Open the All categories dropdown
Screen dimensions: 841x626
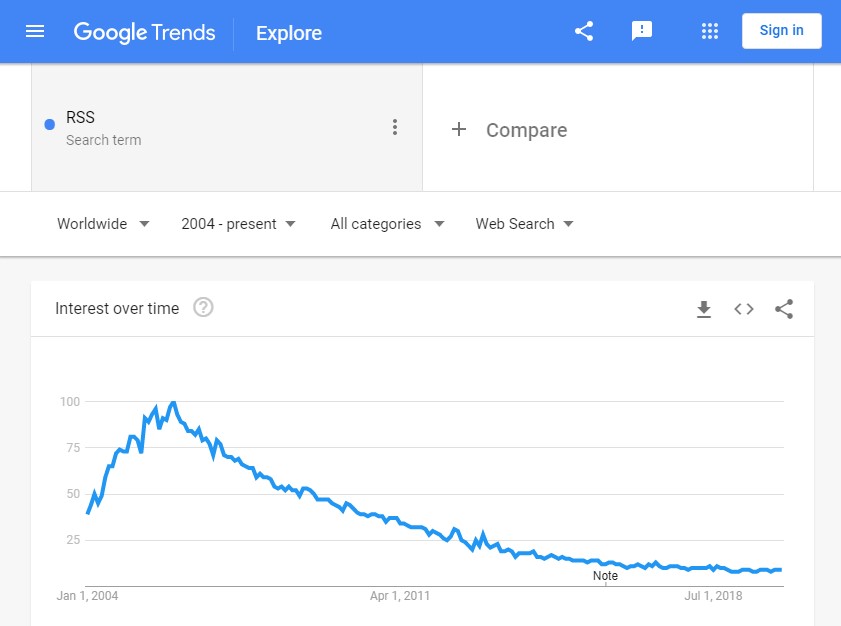tap(387, 224)
